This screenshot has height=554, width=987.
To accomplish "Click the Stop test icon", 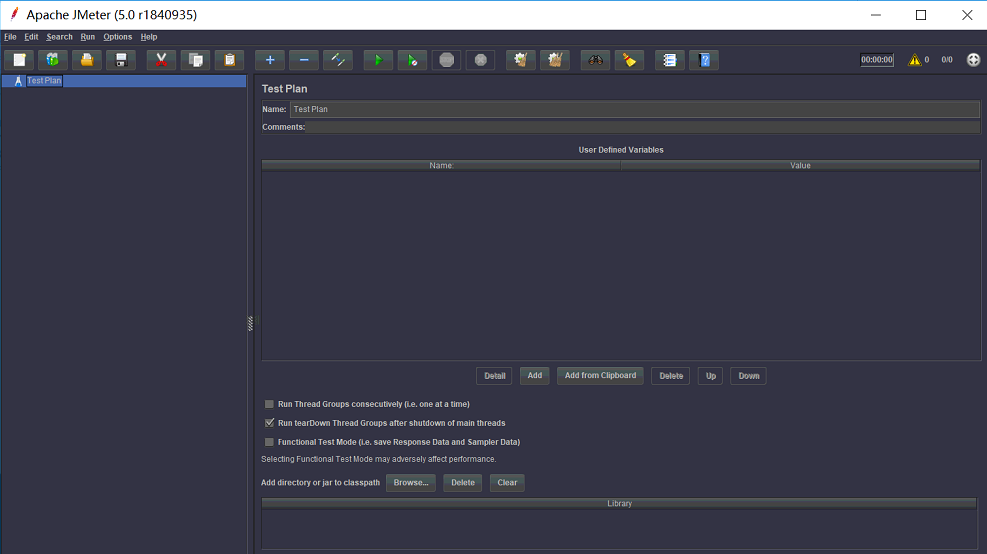I will click(x=446, y=60).
